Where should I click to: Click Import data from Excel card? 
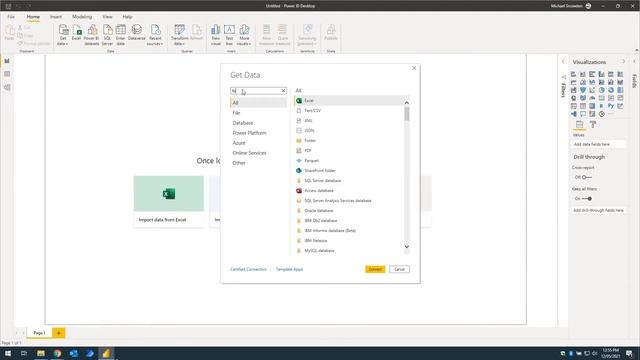(169, 201)
